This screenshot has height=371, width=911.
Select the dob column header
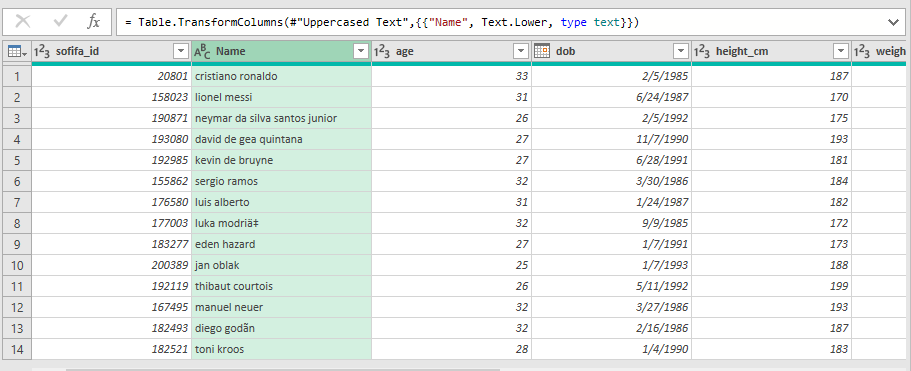point(611,52)
